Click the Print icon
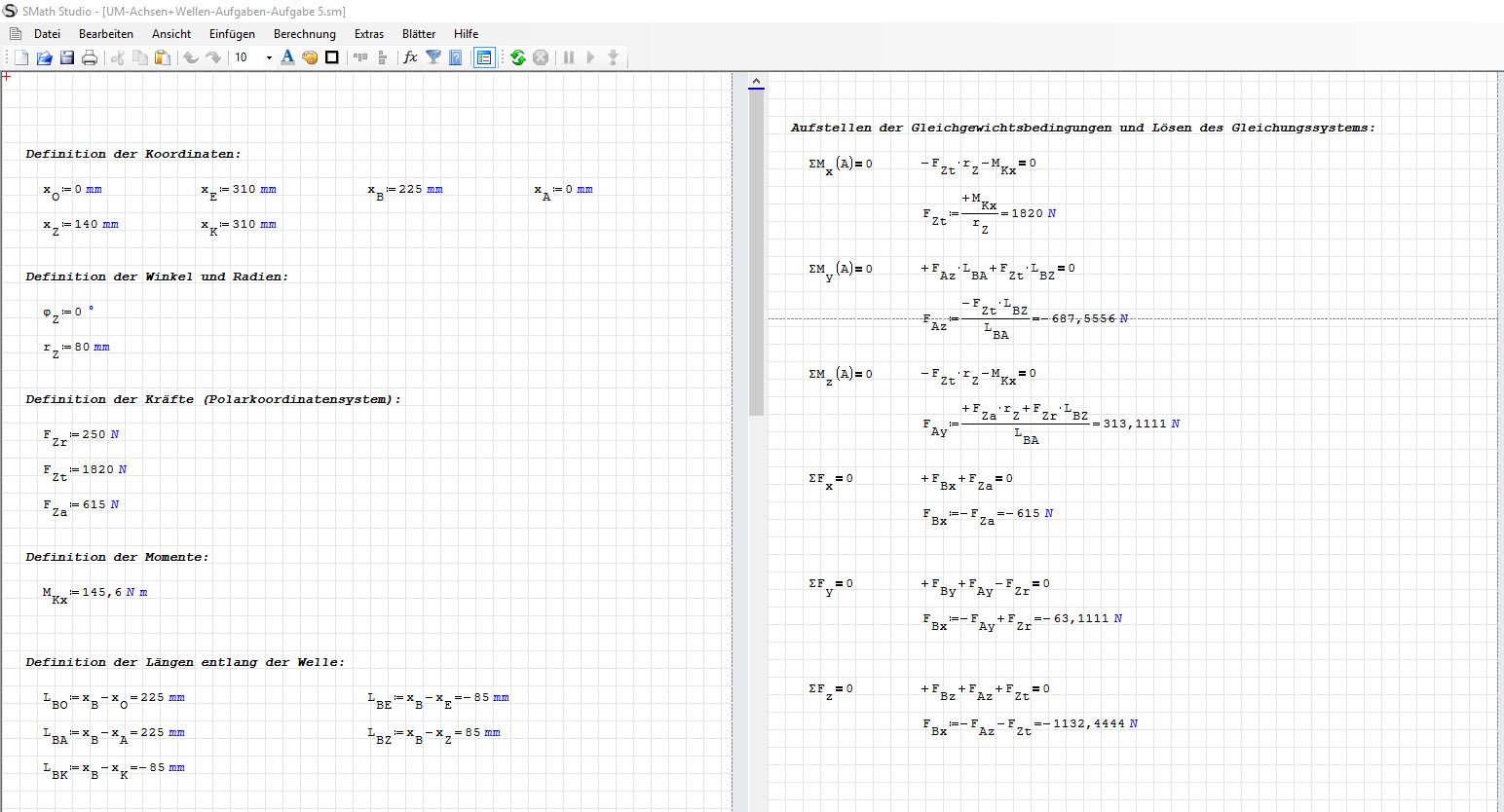1504x812 pixels. pyautogui.click(x=90, y=57)
